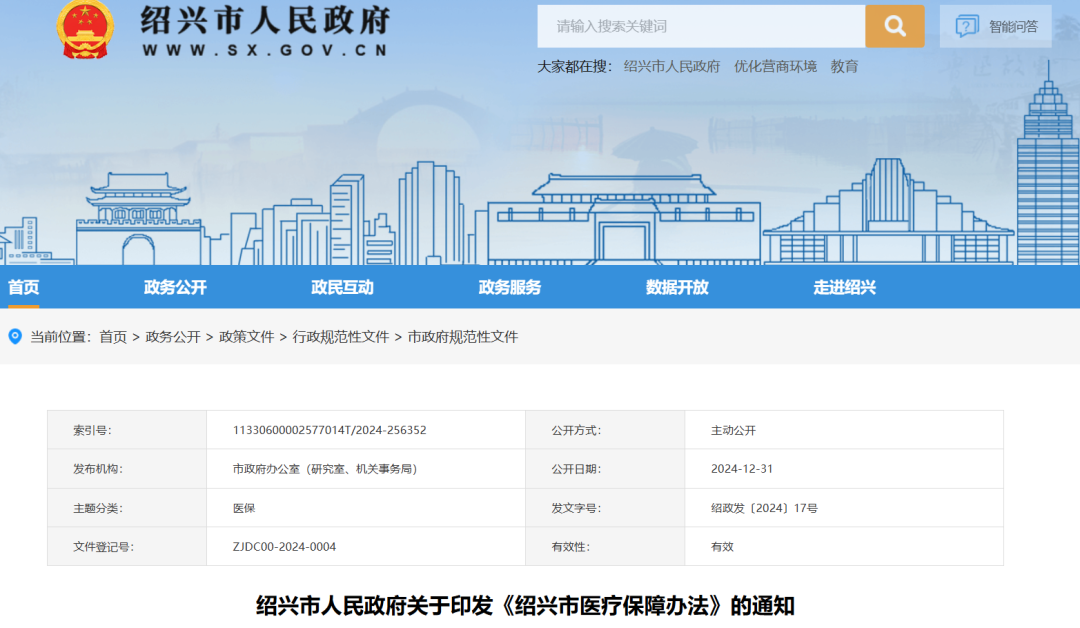This screenshot has height=628, width=1080.
Task: Click the 绍兴市人民政府 site title
Action: tap(264, 20)
